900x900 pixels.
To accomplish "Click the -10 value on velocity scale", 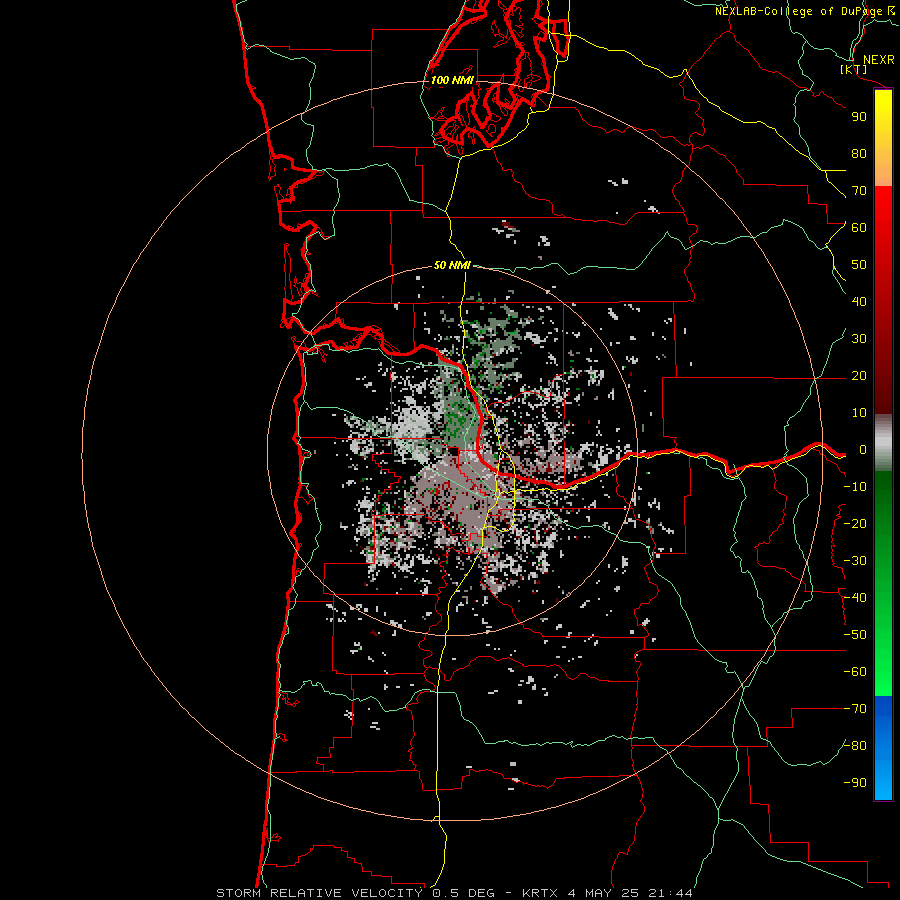I will point(855,487).
